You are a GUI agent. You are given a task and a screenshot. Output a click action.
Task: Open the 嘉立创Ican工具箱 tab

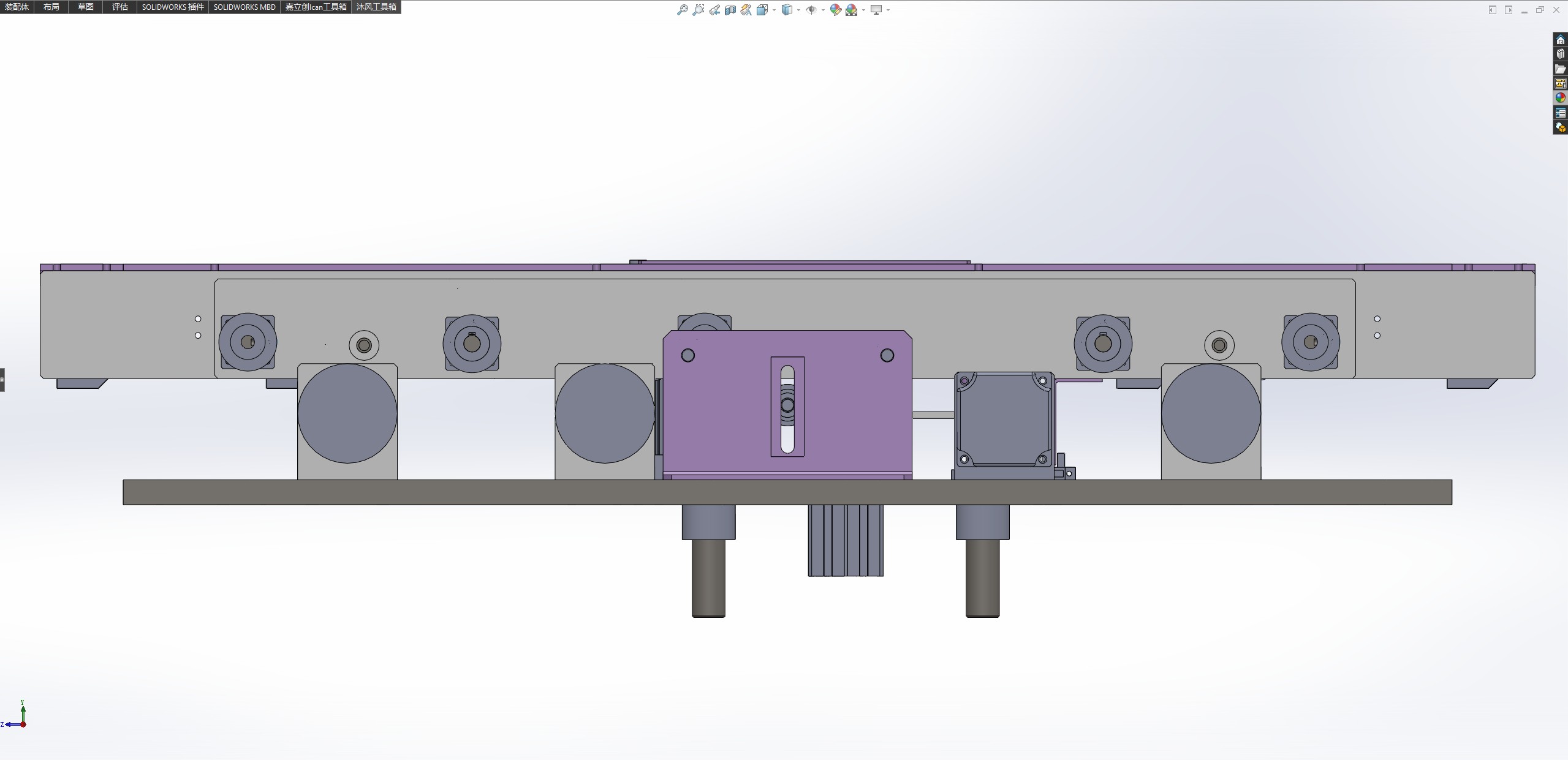[x=316, y=7]
